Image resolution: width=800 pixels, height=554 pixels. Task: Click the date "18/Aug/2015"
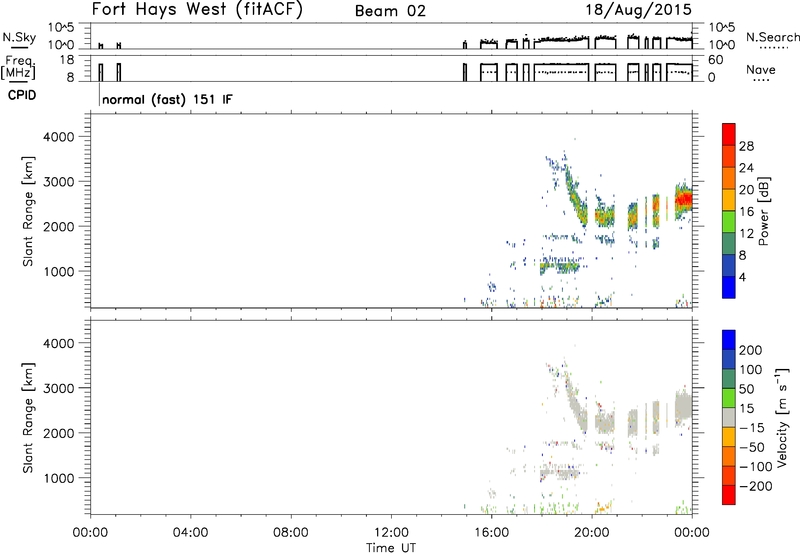638,10
